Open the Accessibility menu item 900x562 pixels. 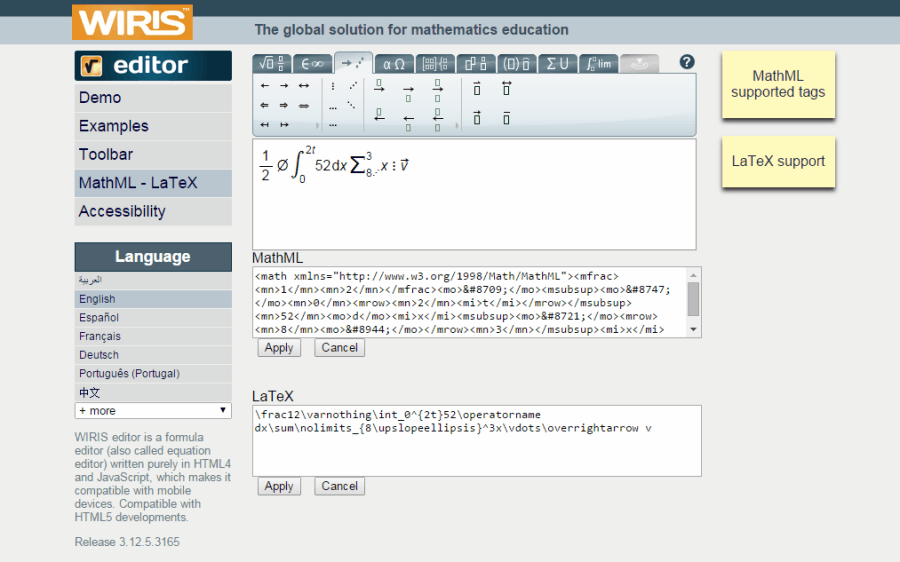[x=153, y=211]
